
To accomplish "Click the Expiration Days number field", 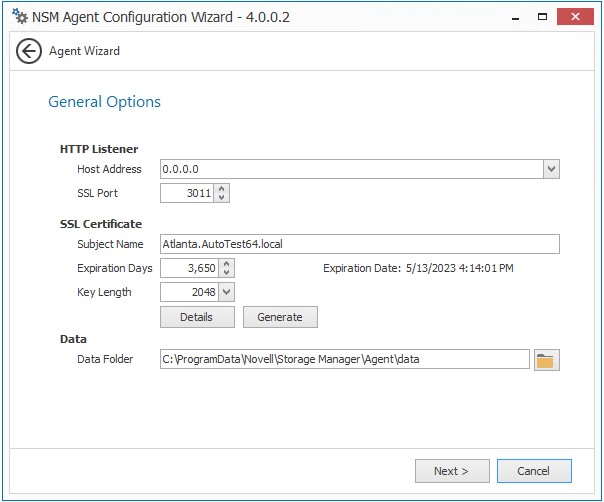I will point(189,268).
